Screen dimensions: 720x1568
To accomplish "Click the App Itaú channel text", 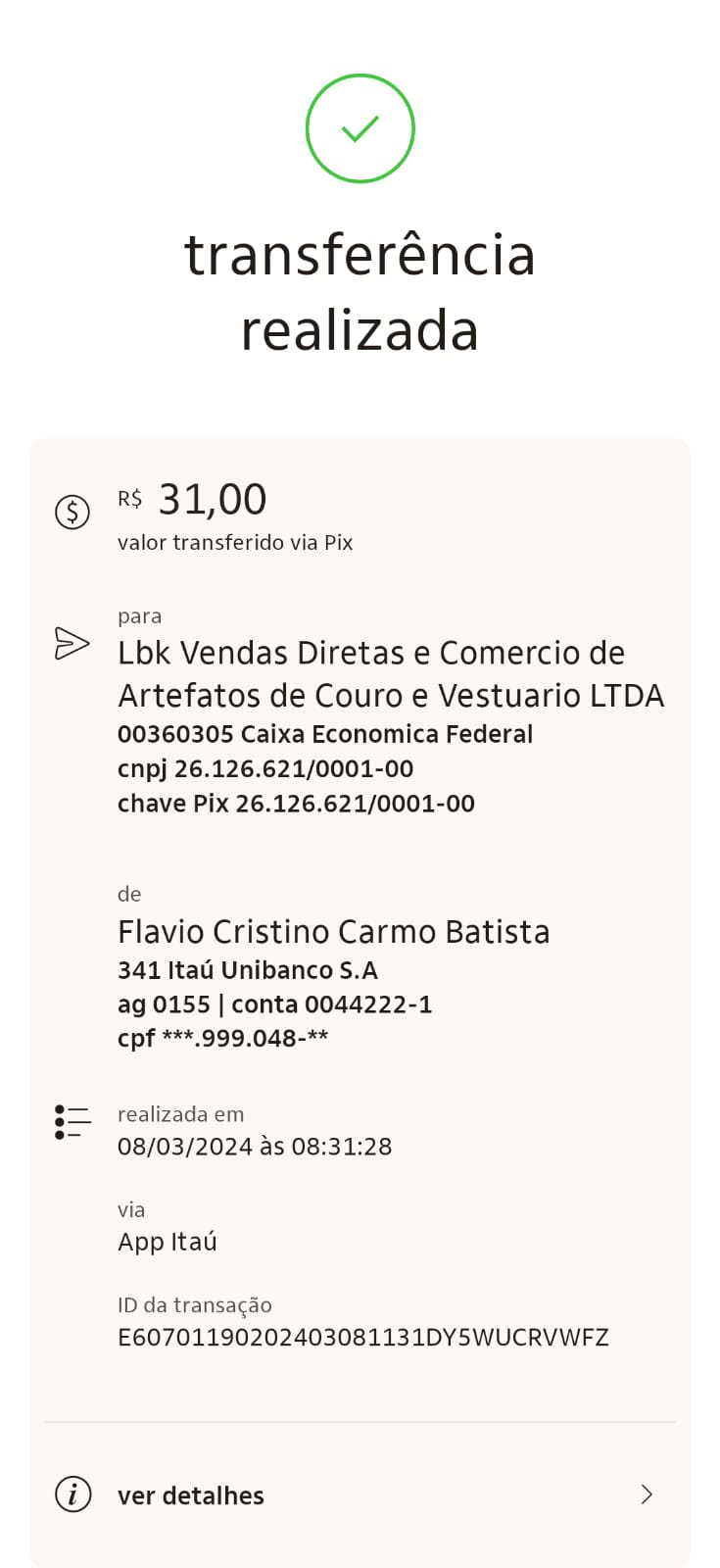I will [x=168, y=1242].
